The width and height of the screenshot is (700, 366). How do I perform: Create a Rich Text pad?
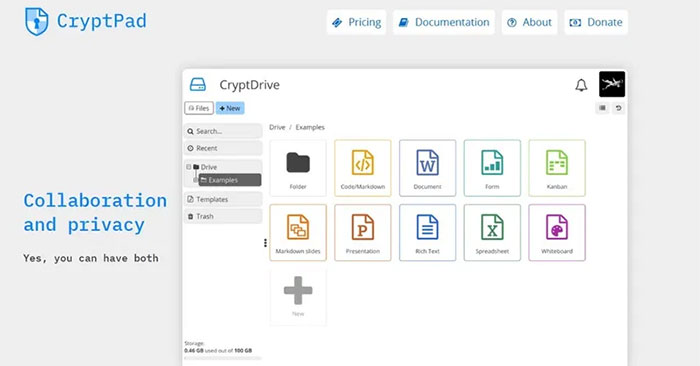[x=427, y=233]
